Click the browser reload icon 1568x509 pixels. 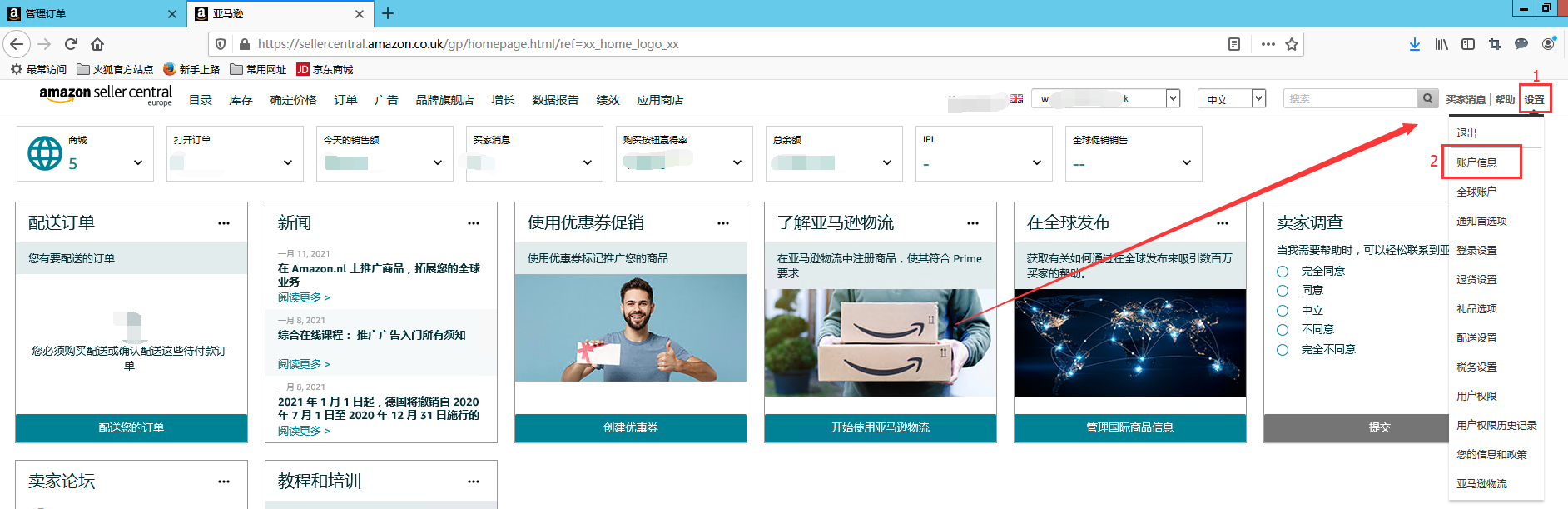(x=71, y=44)
